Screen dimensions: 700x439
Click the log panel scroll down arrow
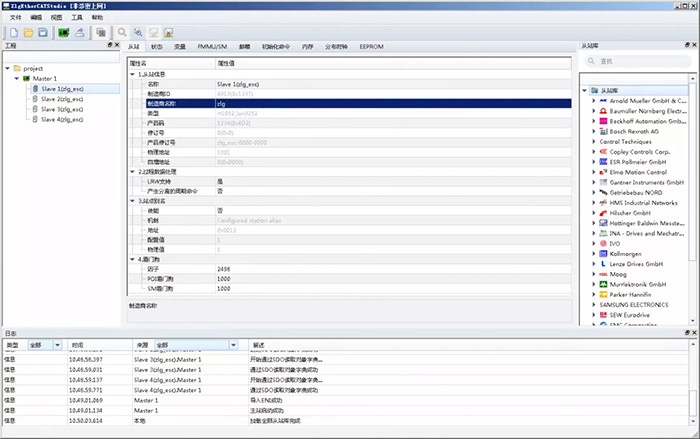[693, 421]
